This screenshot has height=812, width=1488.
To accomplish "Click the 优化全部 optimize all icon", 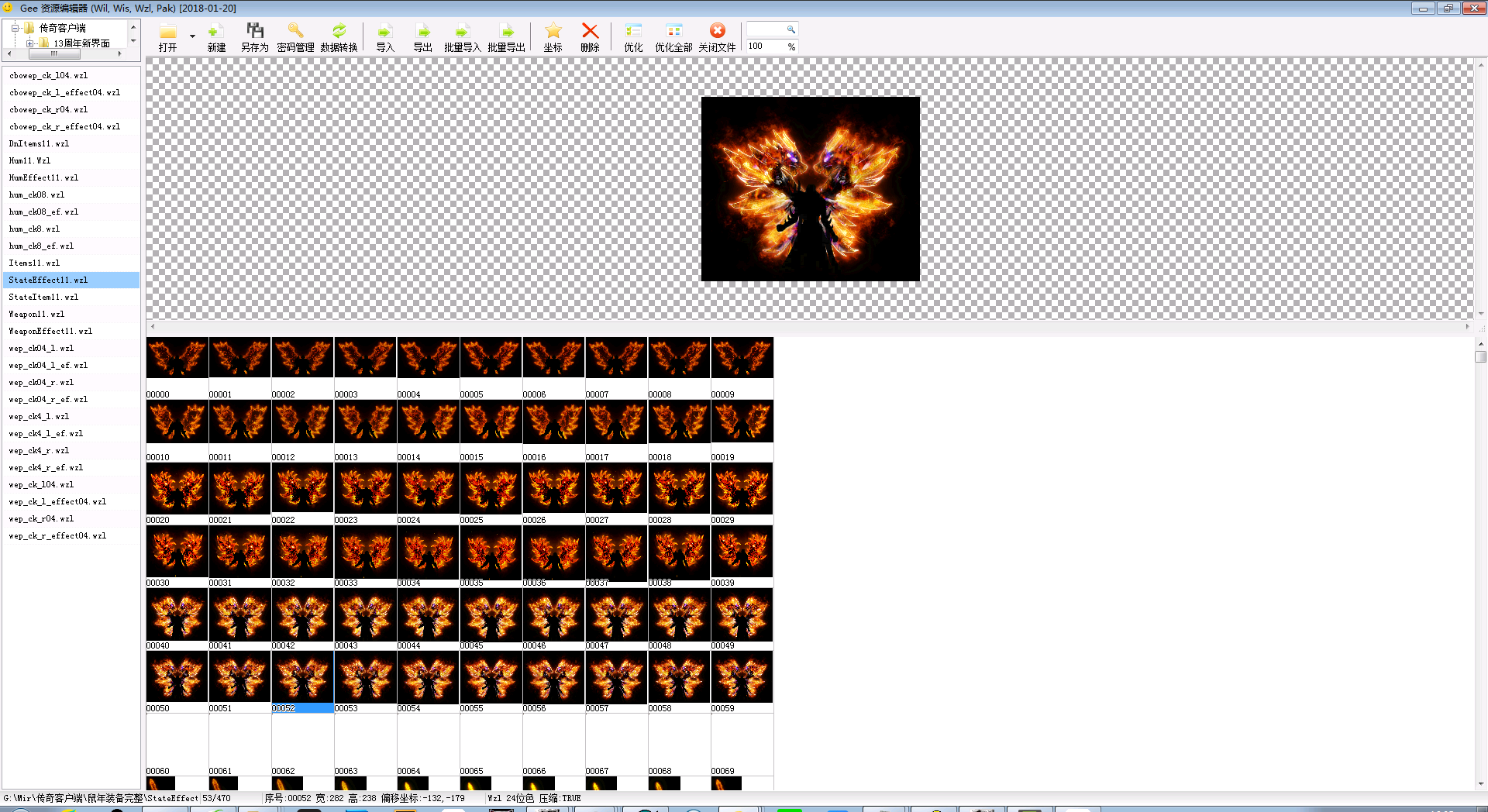I will 673,31.
